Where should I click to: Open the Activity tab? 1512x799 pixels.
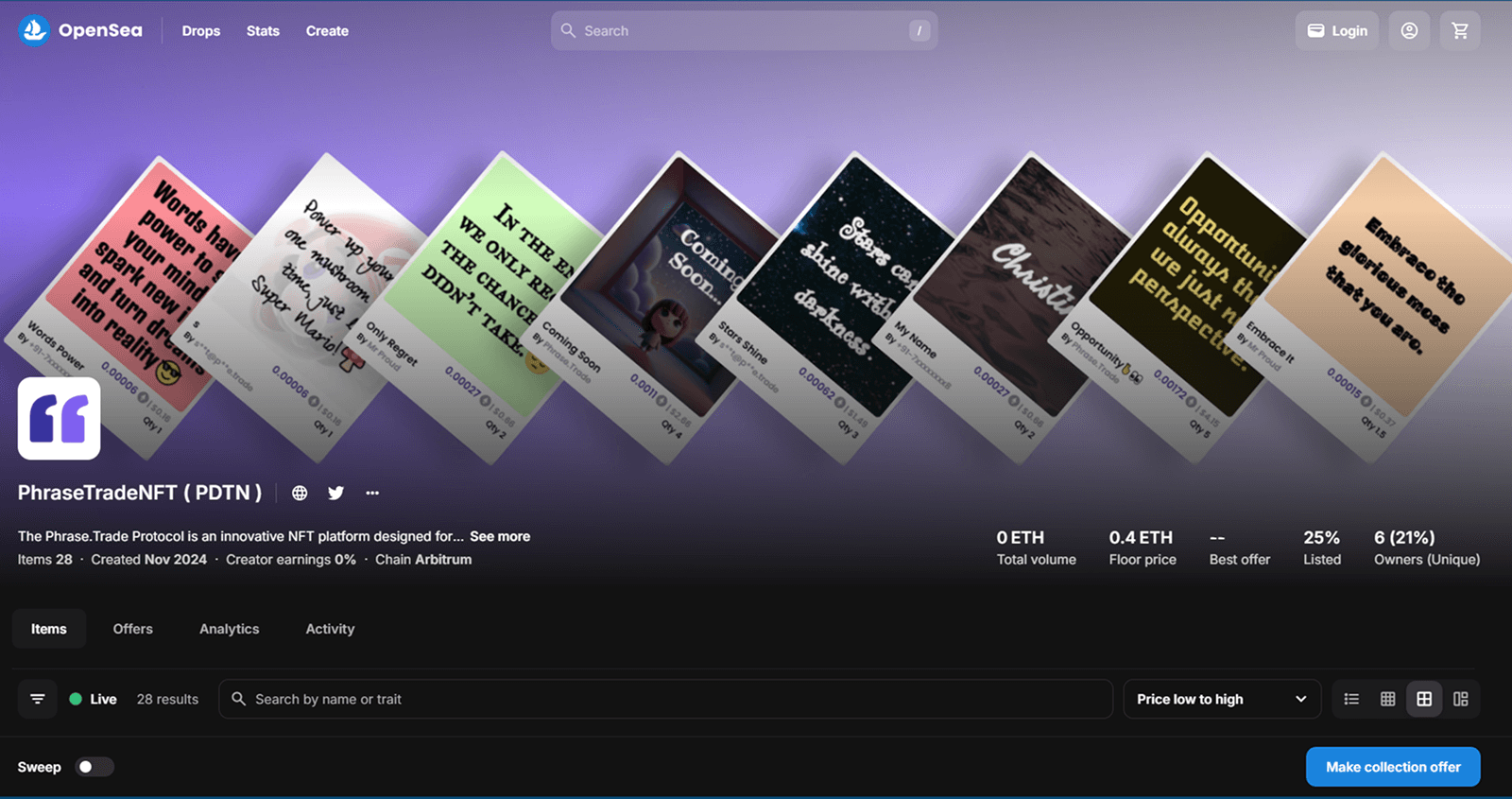click(x=330, y=629)
